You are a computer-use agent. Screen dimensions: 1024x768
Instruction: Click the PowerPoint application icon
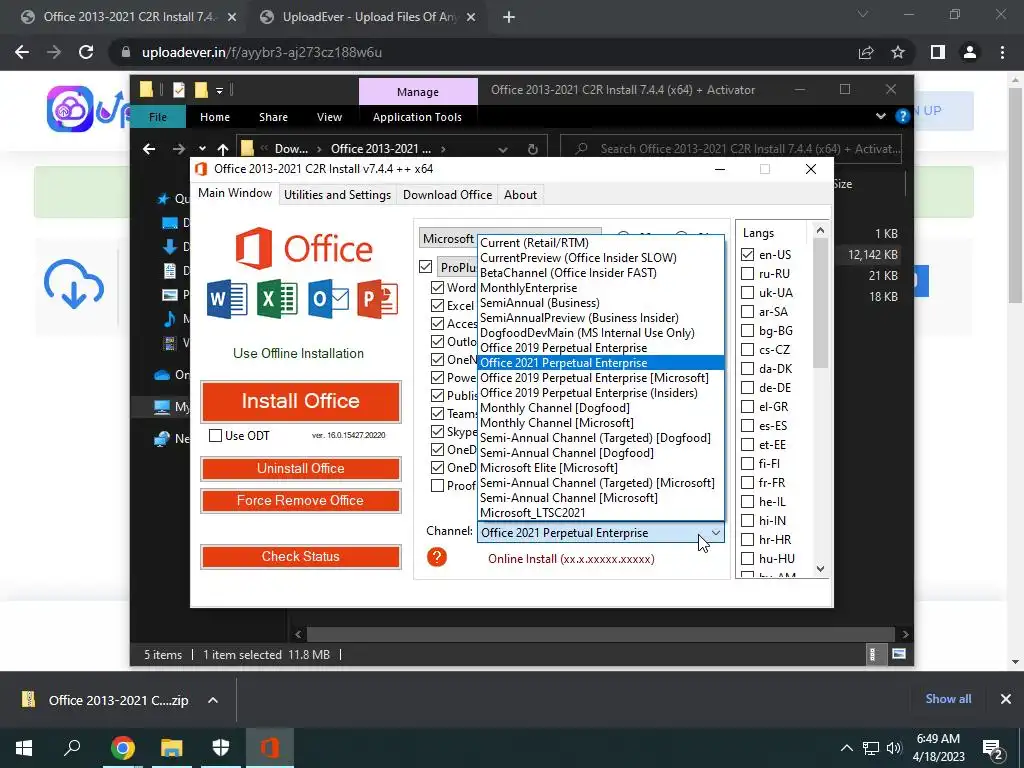coord(377,299)
